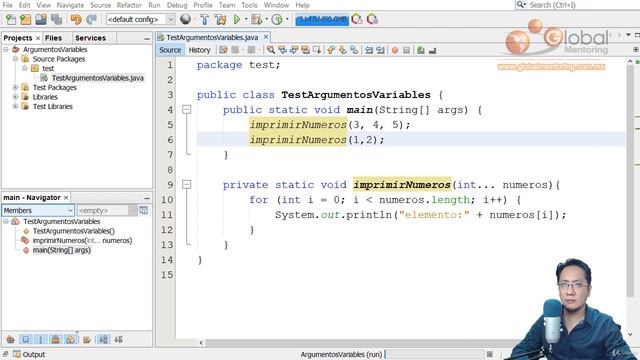The image size is (640, 360).
Task: Select imprimirNumeros member in Navigator
Action: pos(82,240)
